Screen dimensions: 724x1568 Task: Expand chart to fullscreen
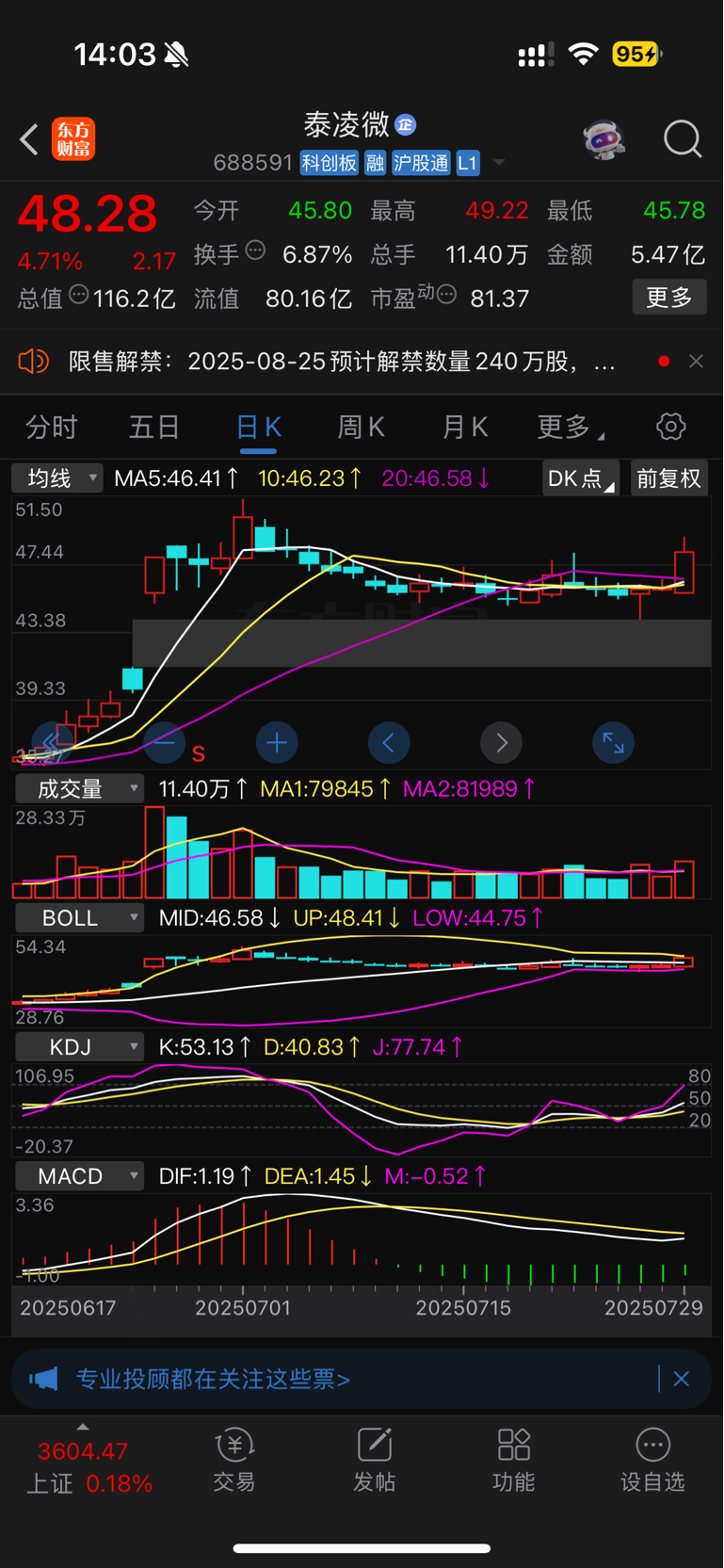click(613, 743)
